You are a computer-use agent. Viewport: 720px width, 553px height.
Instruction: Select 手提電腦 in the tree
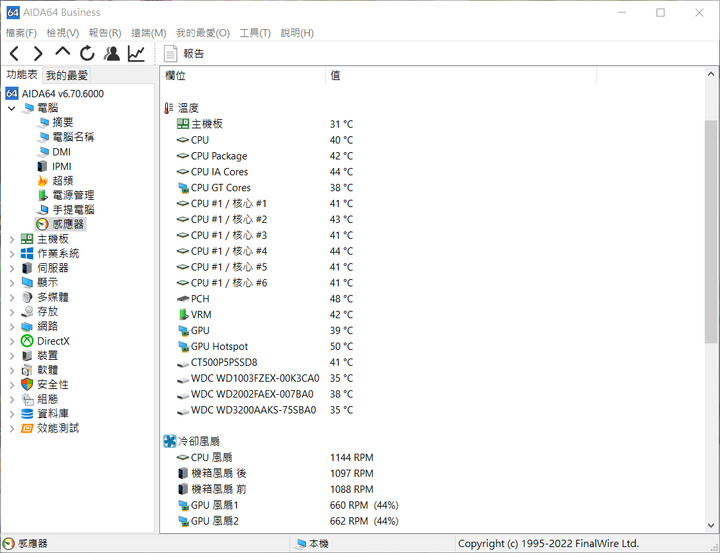(x=73, y=210)
